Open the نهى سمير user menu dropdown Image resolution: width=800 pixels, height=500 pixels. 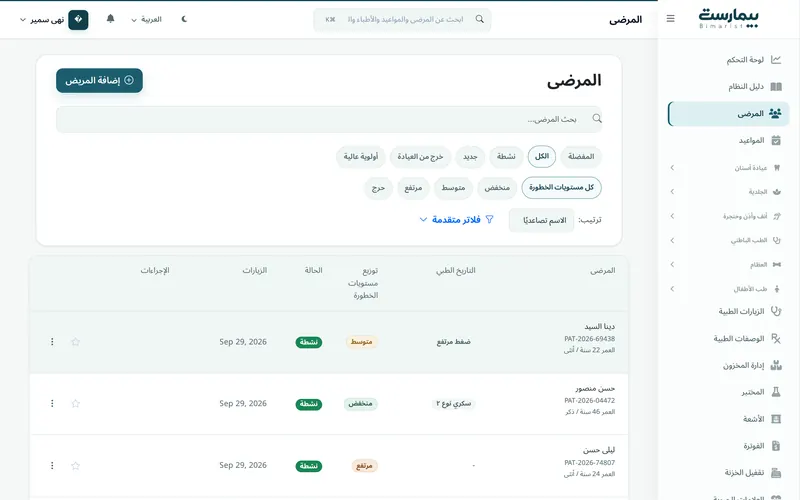pos(54,19)
